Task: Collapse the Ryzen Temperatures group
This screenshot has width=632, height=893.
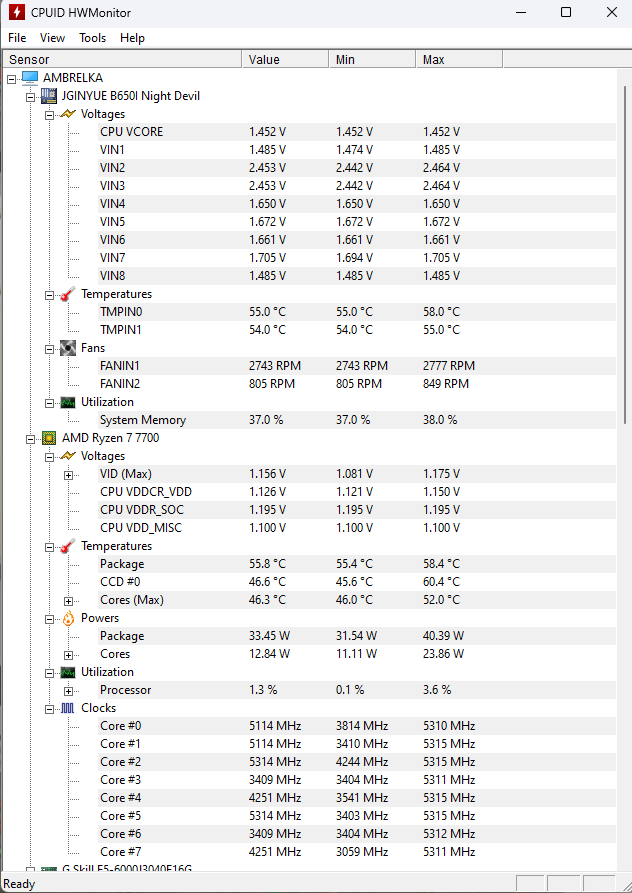Action: (x=50, y=547)
